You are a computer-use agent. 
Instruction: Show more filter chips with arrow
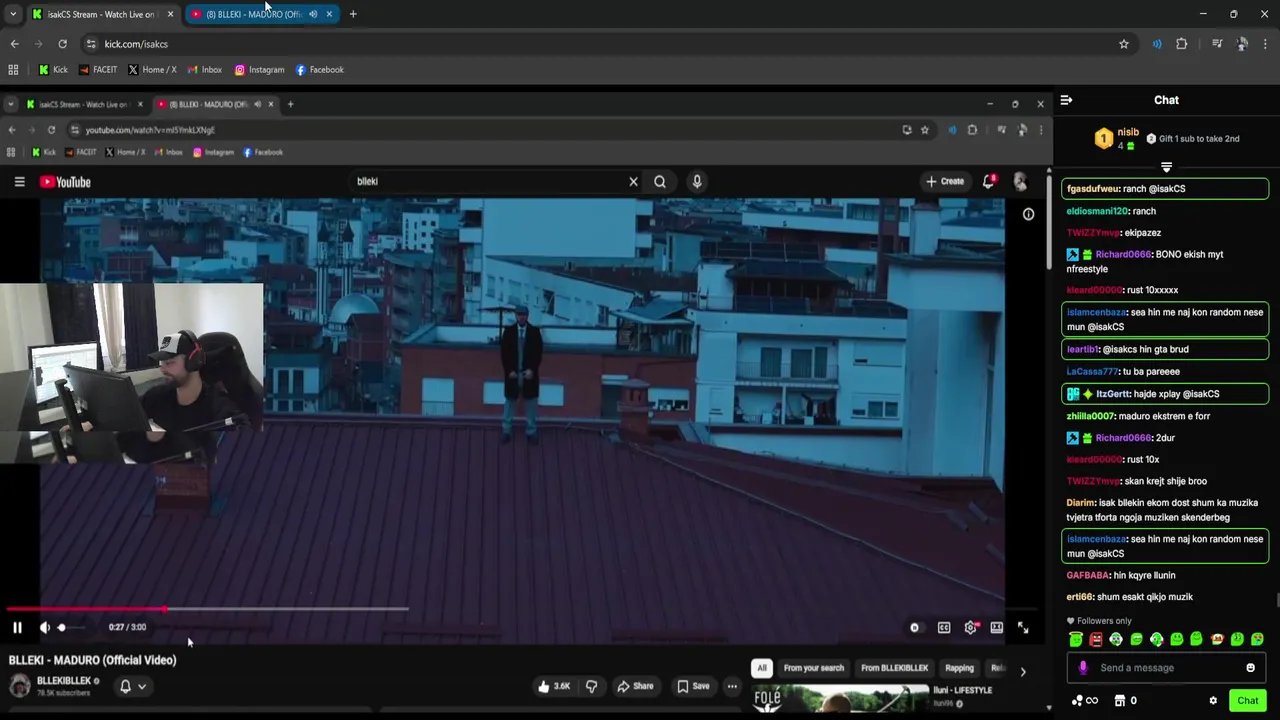click(1022, 671)
